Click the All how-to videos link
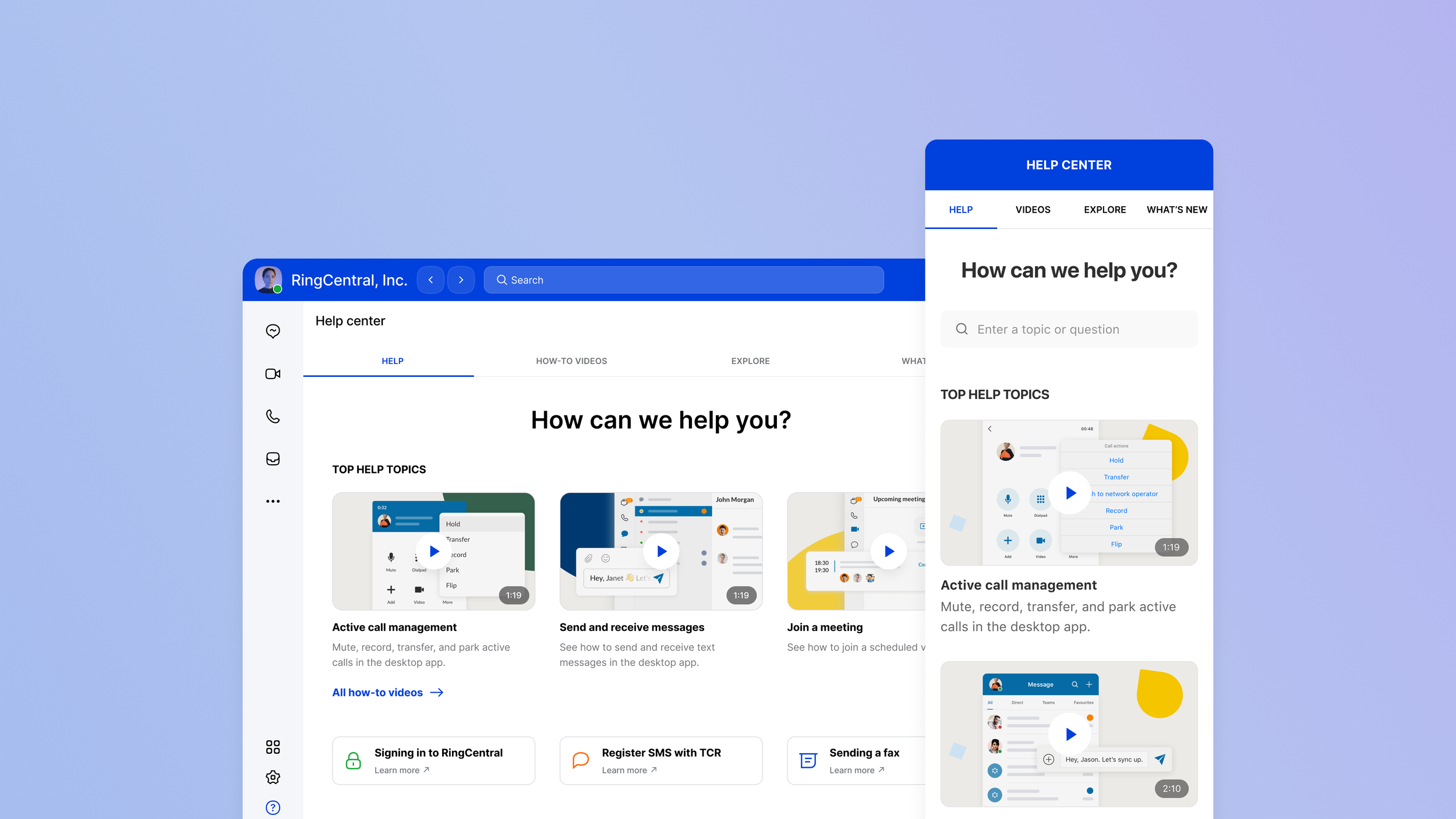 (379, 692)
